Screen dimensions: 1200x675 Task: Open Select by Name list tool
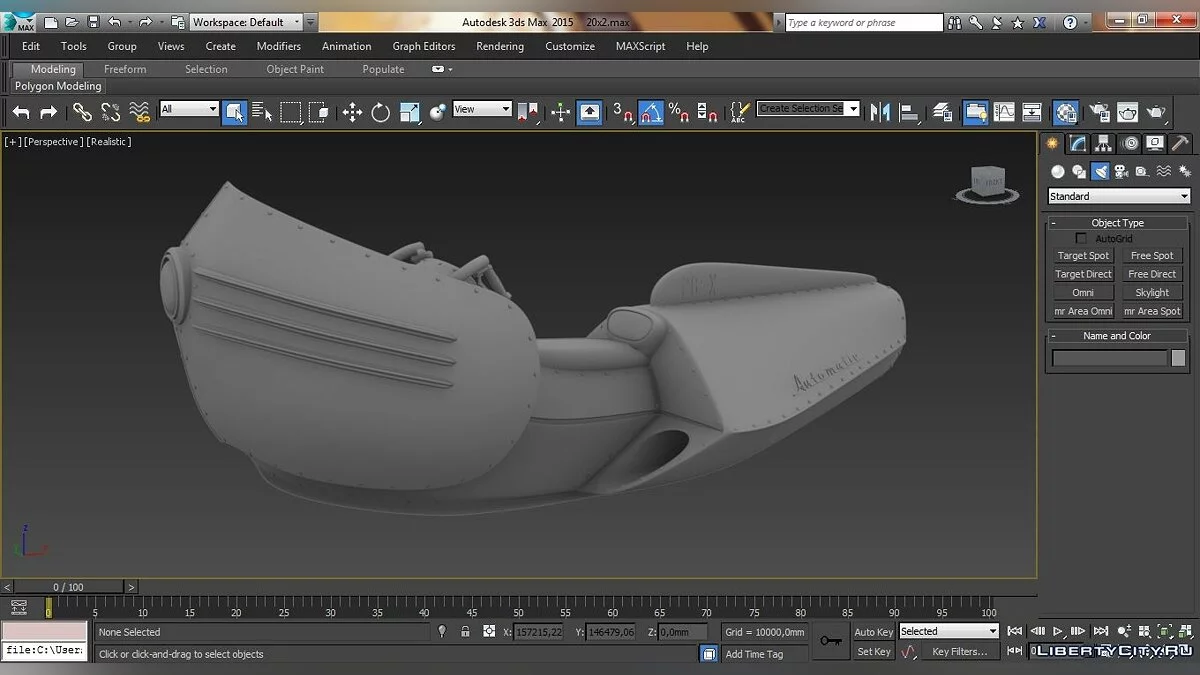point(262,112)
